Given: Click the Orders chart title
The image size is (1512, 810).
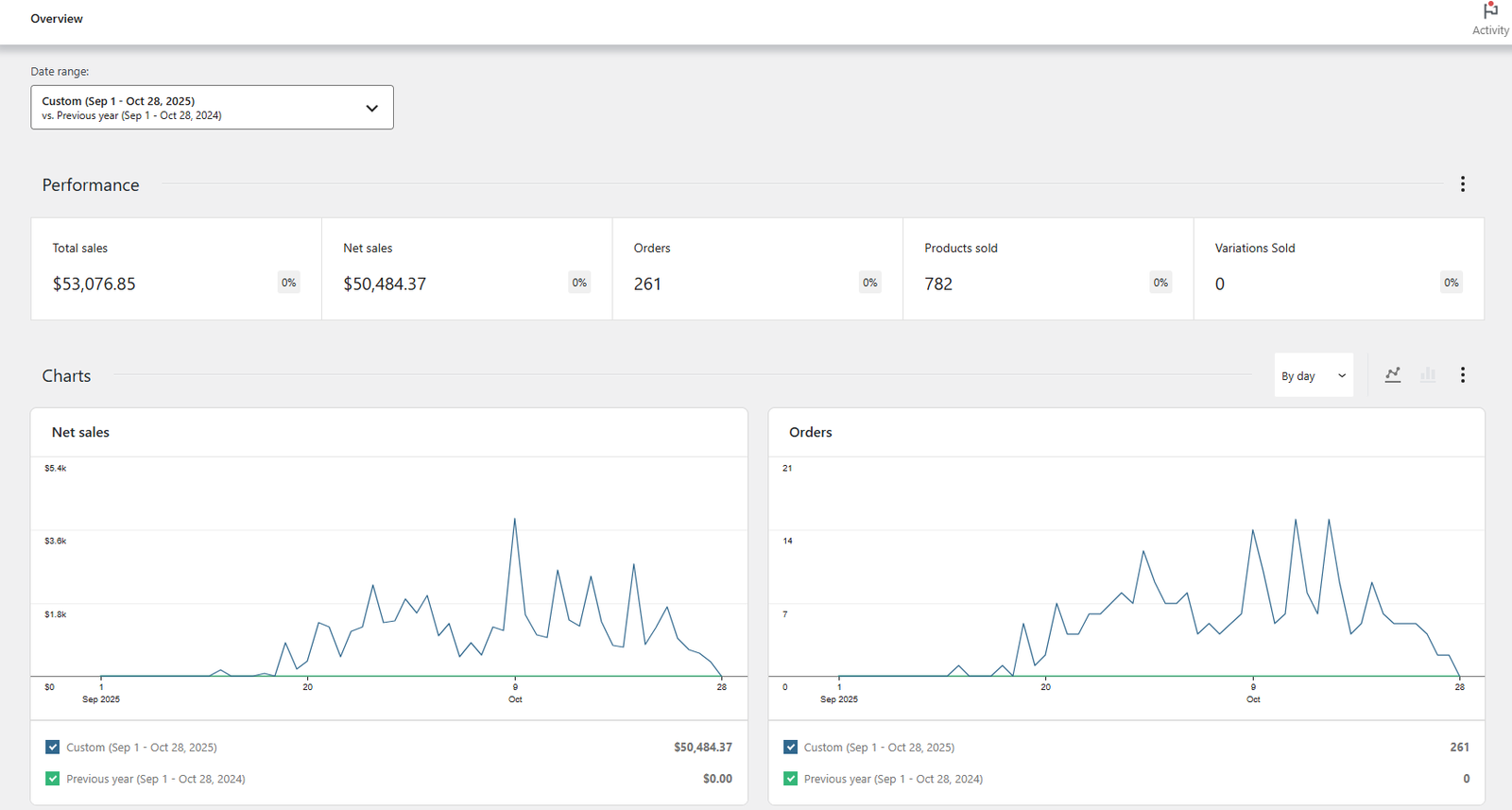Looking at the screenshot, I should (811, 432).
